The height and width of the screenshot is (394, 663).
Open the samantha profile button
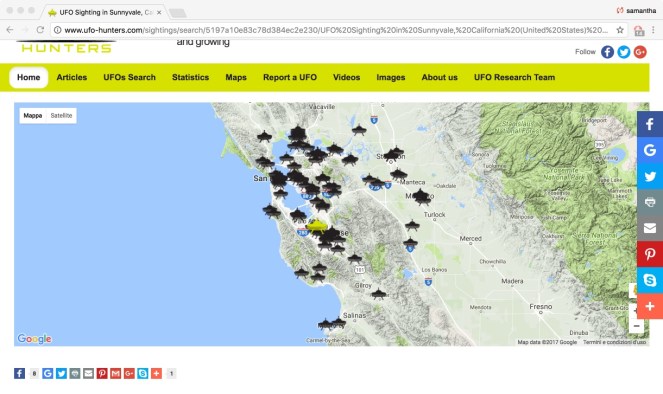(x=637, y=11)
